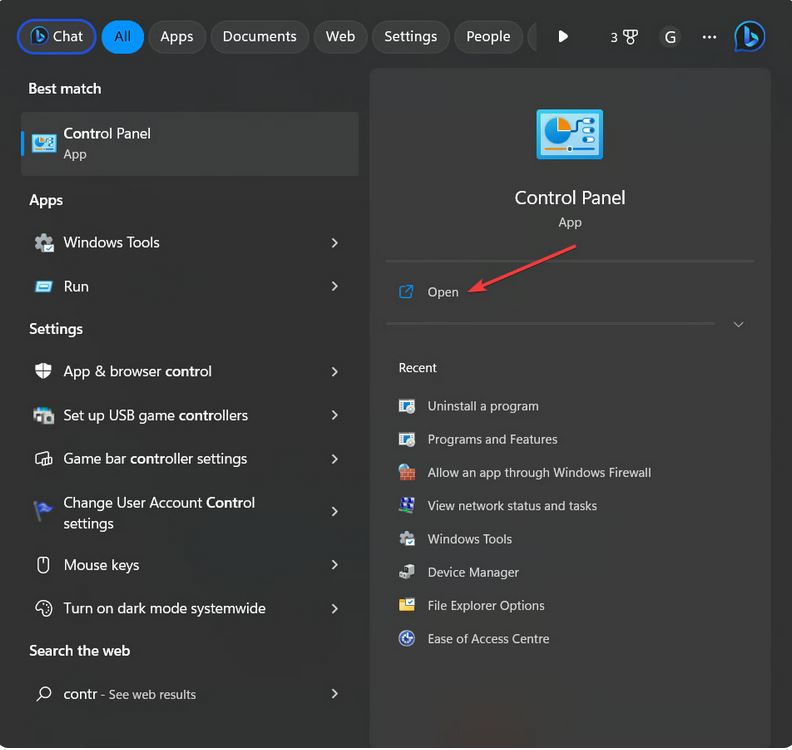The width and height of the screenshot is (792, 750).
Task: Click the palette icon for dark mode
Action: tap(43, 608)
